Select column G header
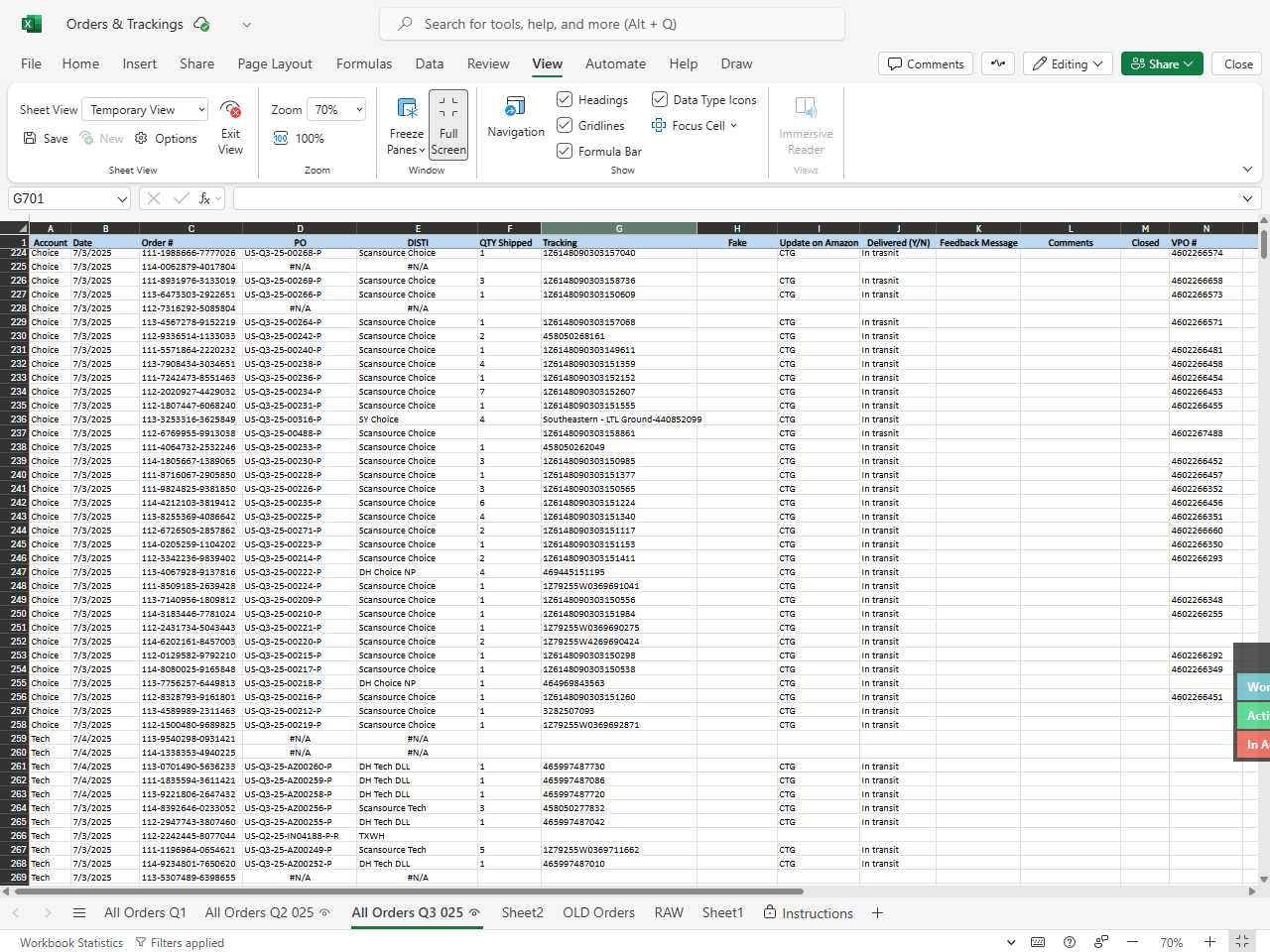Image resolution: width=1270 pixels, height=952 pixels. coord(619,228)
